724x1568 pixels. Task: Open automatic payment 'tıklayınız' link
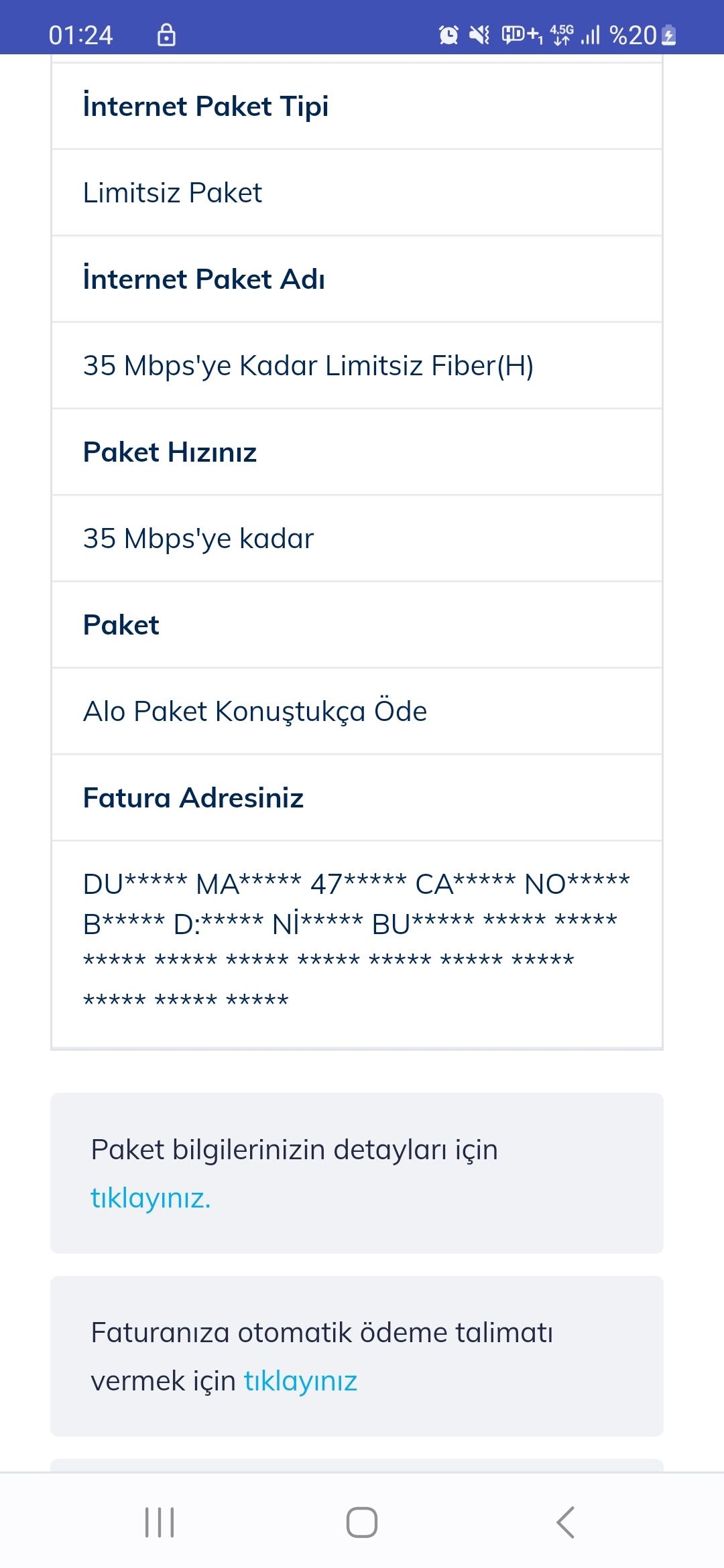click(300, 1381)
